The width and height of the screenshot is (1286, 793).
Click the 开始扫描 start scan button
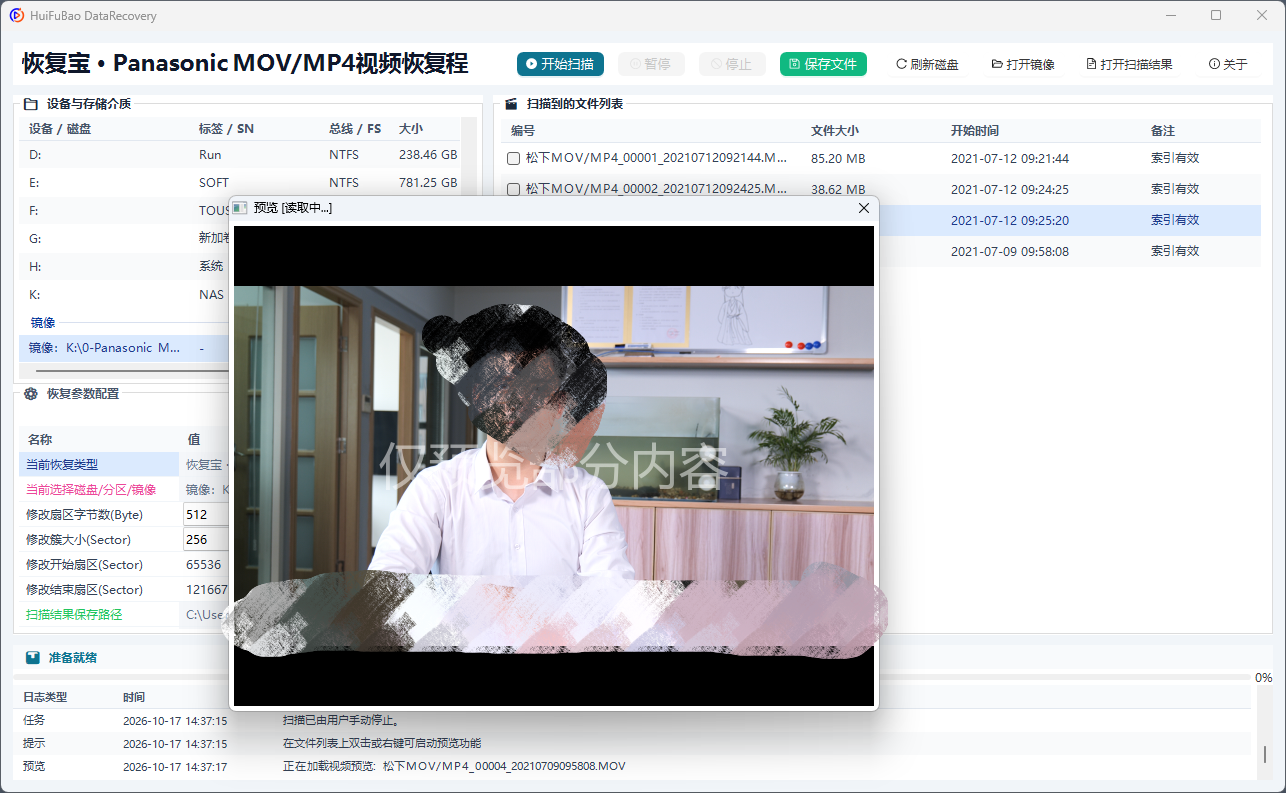click(x=561, y=64)
